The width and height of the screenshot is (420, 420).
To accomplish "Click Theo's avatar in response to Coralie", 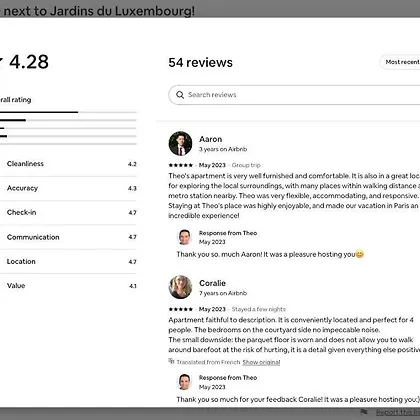I will pyautogui.click(x=184, y=382).
